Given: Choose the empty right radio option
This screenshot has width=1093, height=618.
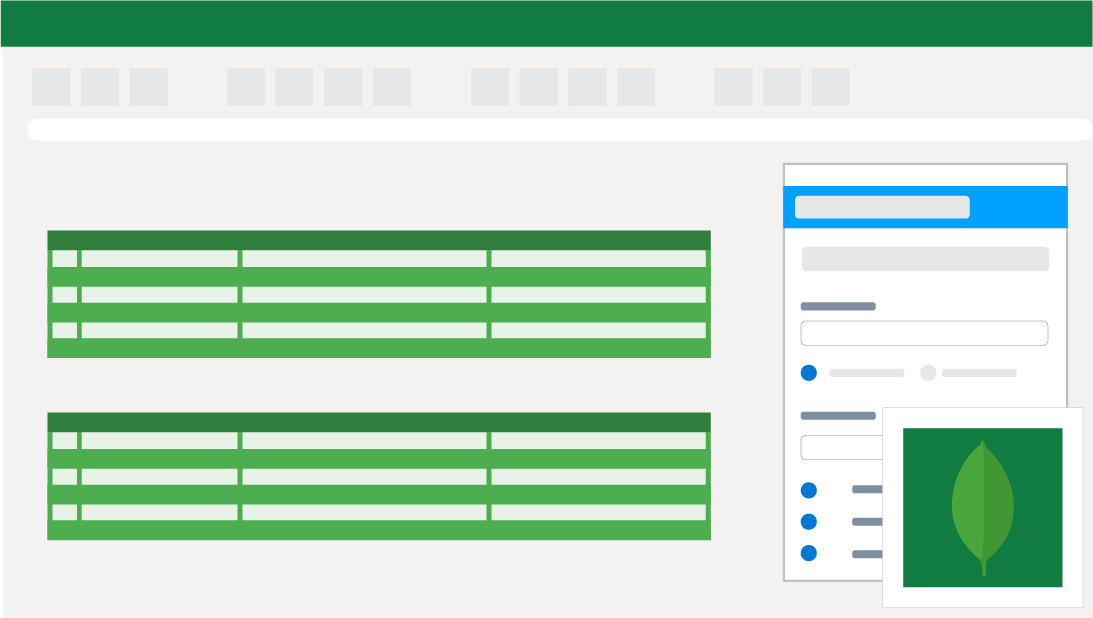Looking at the screenshot, I should click(x=926, y=372).
